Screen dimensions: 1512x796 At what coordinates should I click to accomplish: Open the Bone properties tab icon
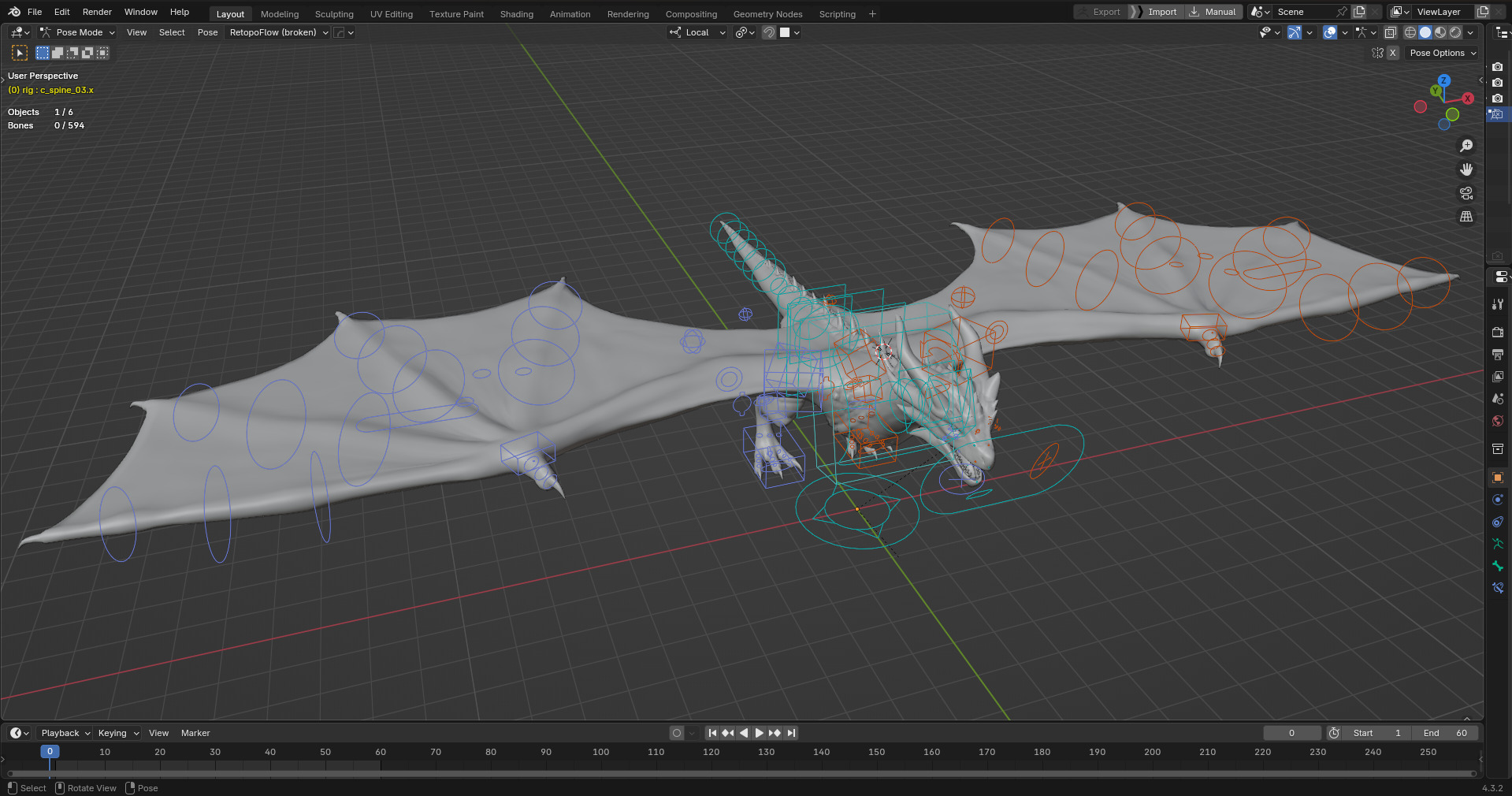pyautogui.click(x=1498, y=566)
